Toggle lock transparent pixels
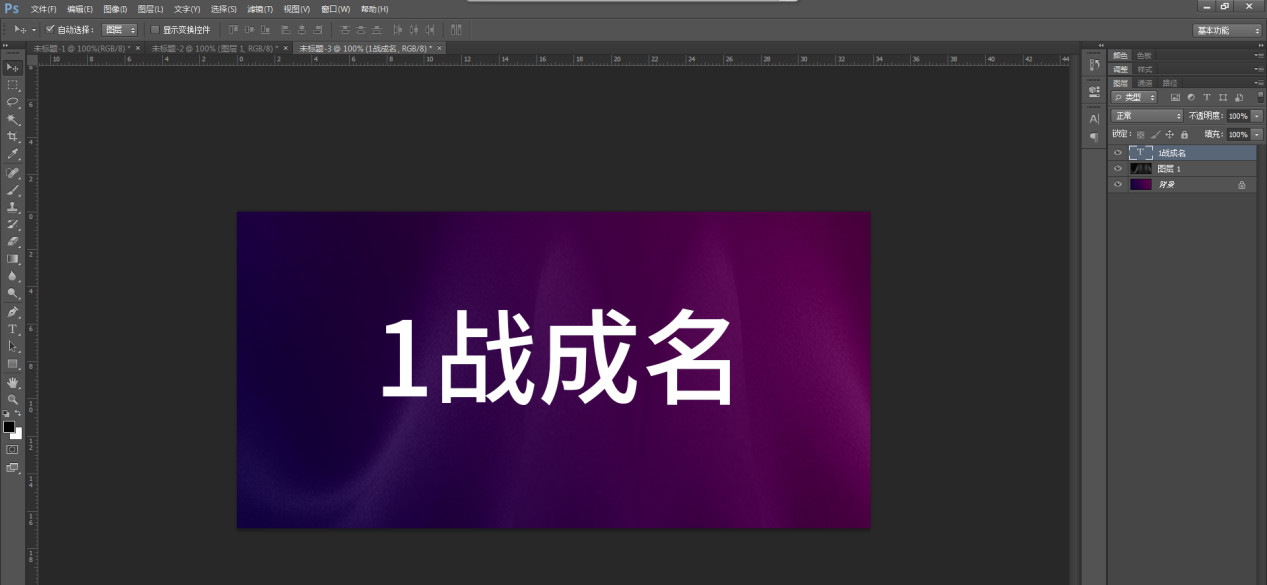 pyautogui.click(x=1140, y=134)
